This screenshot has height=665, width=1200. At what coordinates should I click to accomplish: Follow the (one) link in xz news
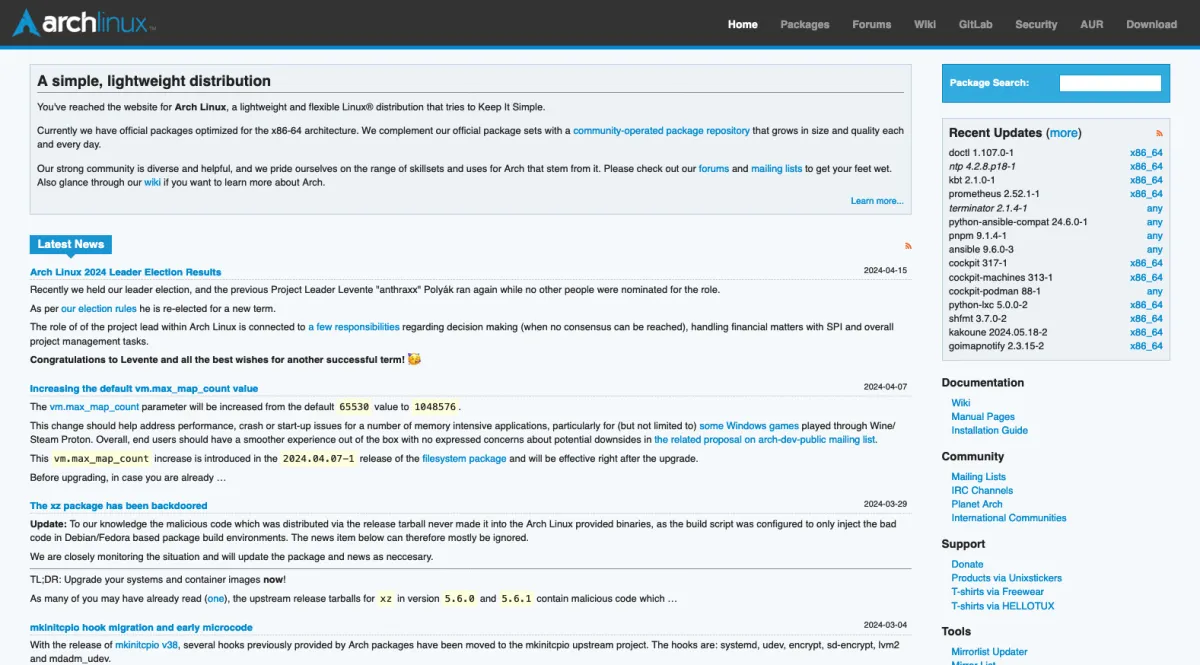[216, 599]
